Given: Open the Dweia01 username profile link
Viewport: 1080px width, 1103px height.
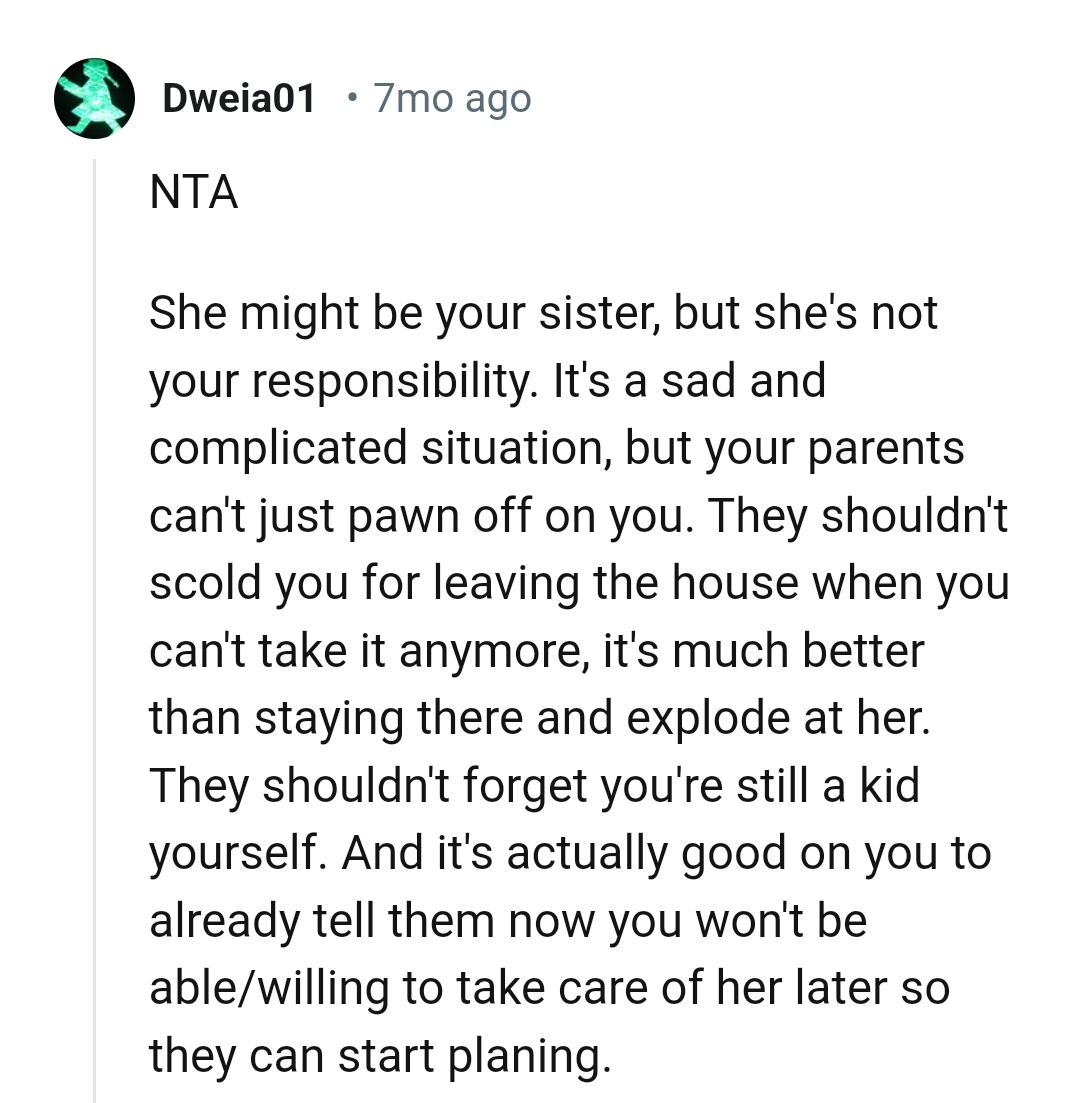Looking at the screenshot, I should (238, 98).
